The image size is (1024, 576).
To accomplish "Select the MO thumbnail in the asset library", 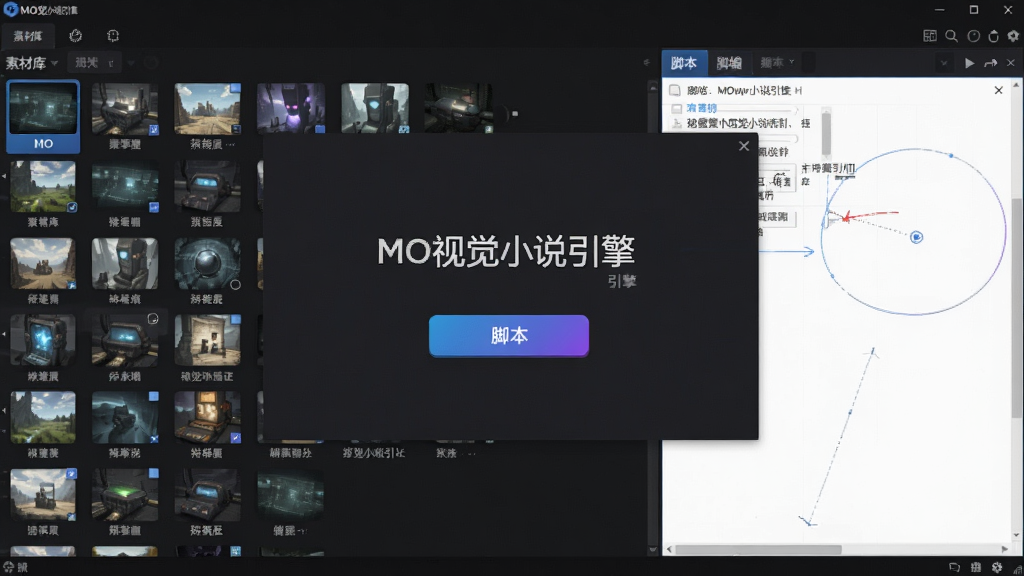I will click(x=43, y=116).
